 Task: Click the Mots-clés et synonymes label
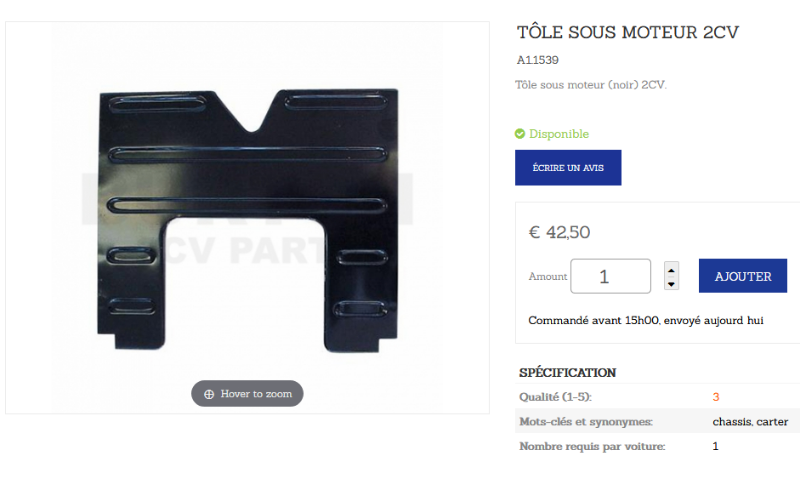click(586, 422)
